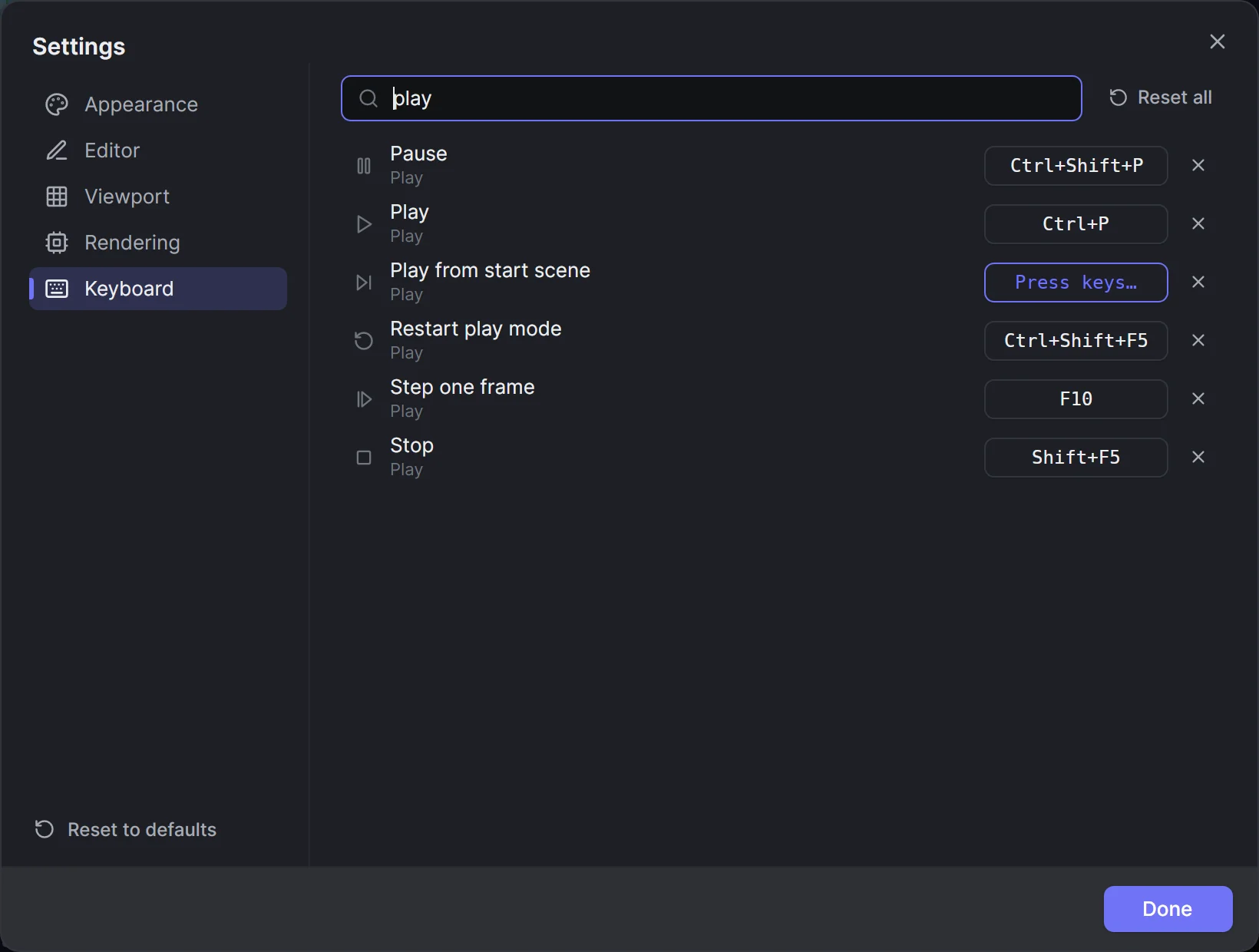Viewport: 1259px width, 952px height.
Task: Click the Pause row icon
Action: 364,166
